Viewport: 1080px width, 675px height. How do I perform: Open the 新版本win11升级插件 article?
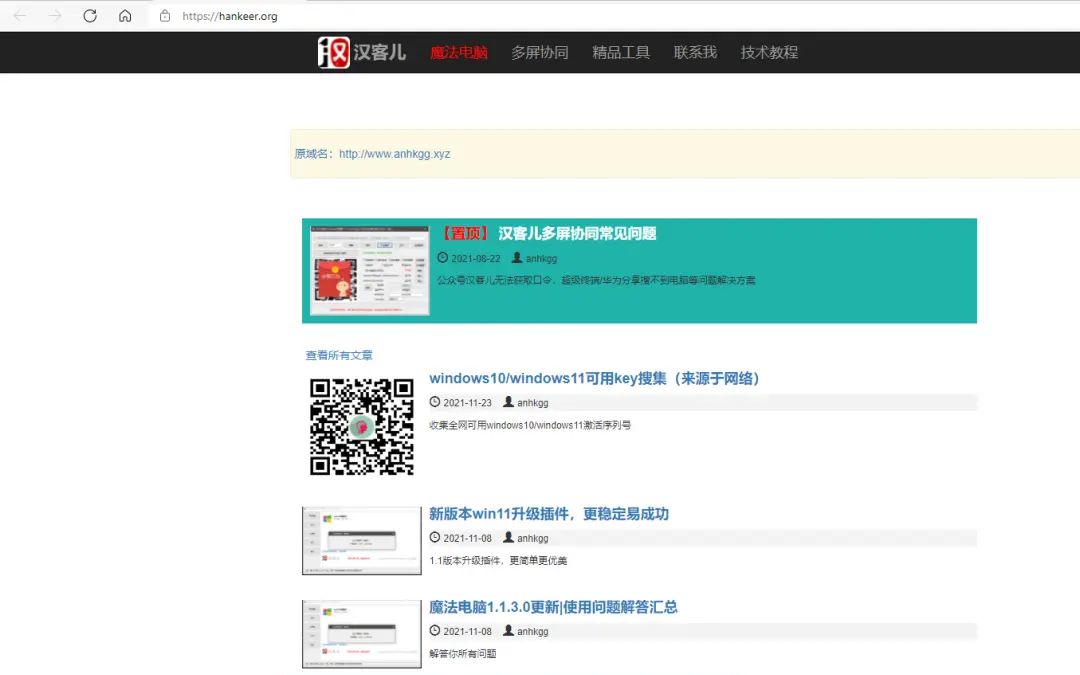[549, 514]
